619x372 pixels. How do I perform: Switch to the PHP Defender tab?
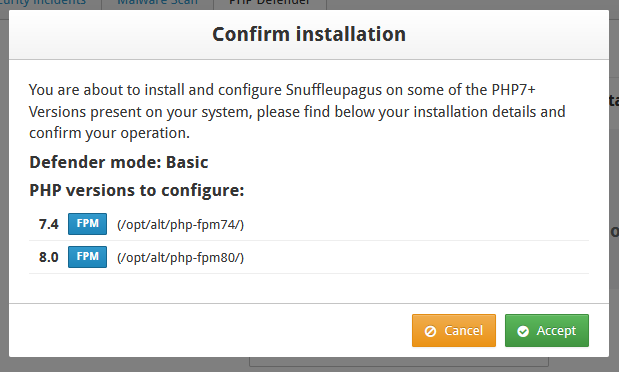point(270,3)
